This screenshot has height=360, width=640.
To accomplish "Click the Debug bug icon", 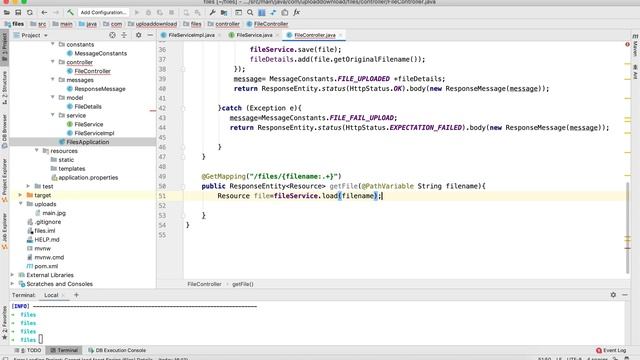I will point(148,13).
